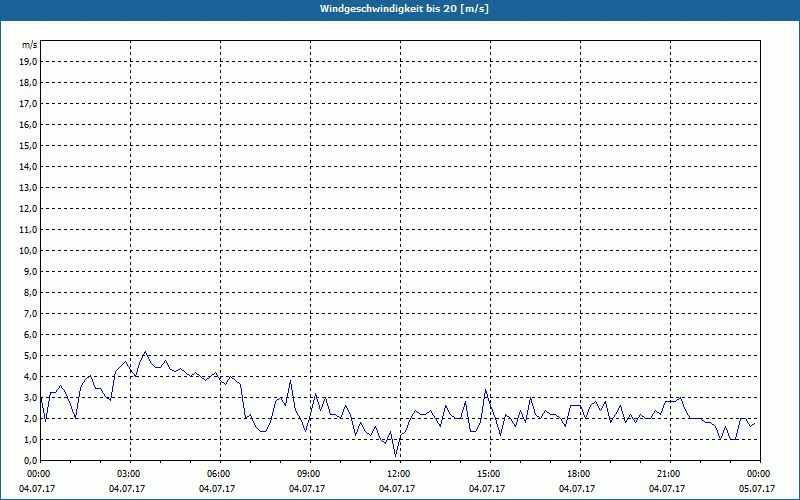Click the 14,0 y-axis label
This screenshot has height=500, width=800.
click(28, 166)
